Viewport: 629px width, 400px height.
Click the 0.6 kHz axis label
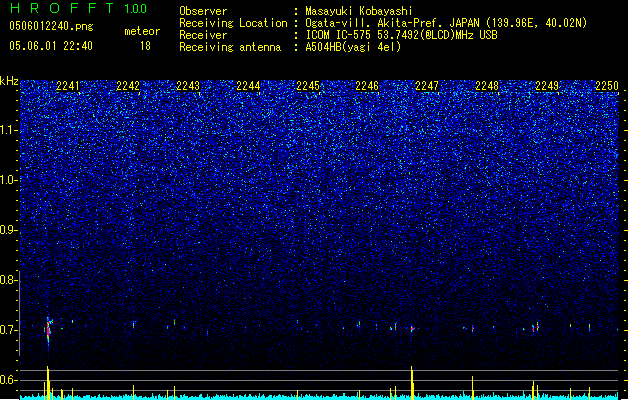coord(8,380)
